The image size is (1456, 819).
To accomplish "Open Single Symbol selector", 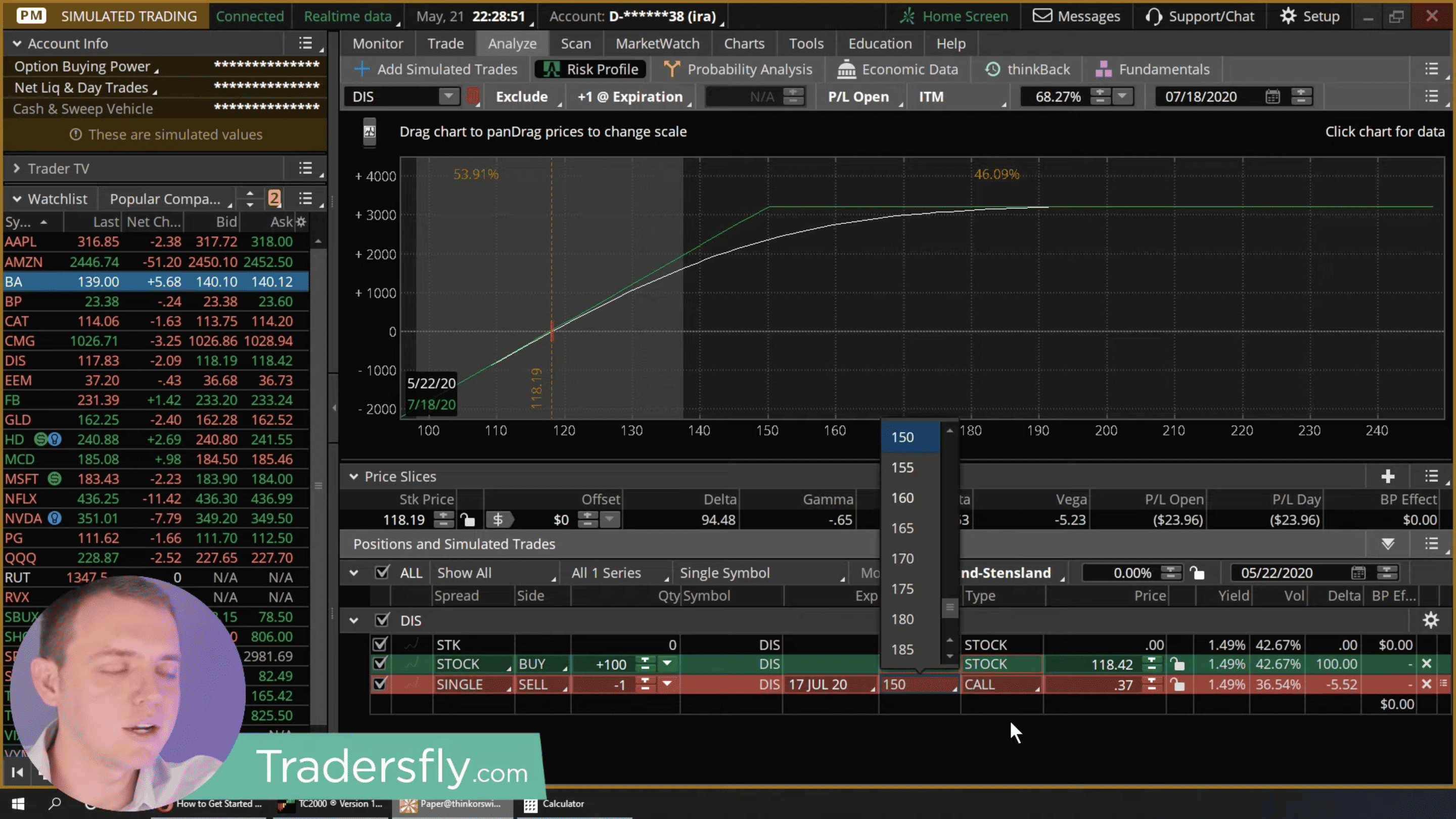I will [762, 573].
